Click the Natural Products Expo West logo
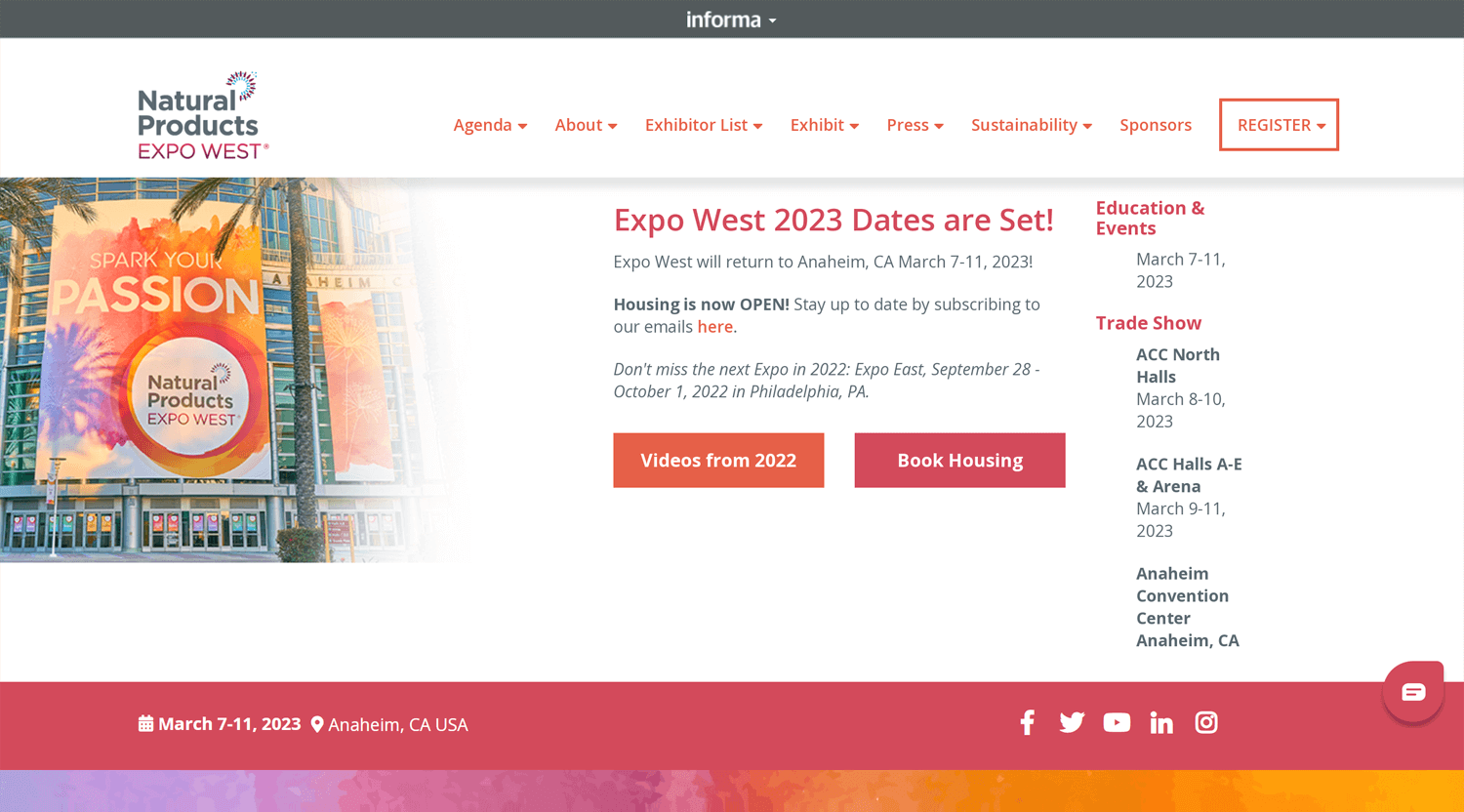Screen dimensions: 1464x812 [x=203, y=115]
